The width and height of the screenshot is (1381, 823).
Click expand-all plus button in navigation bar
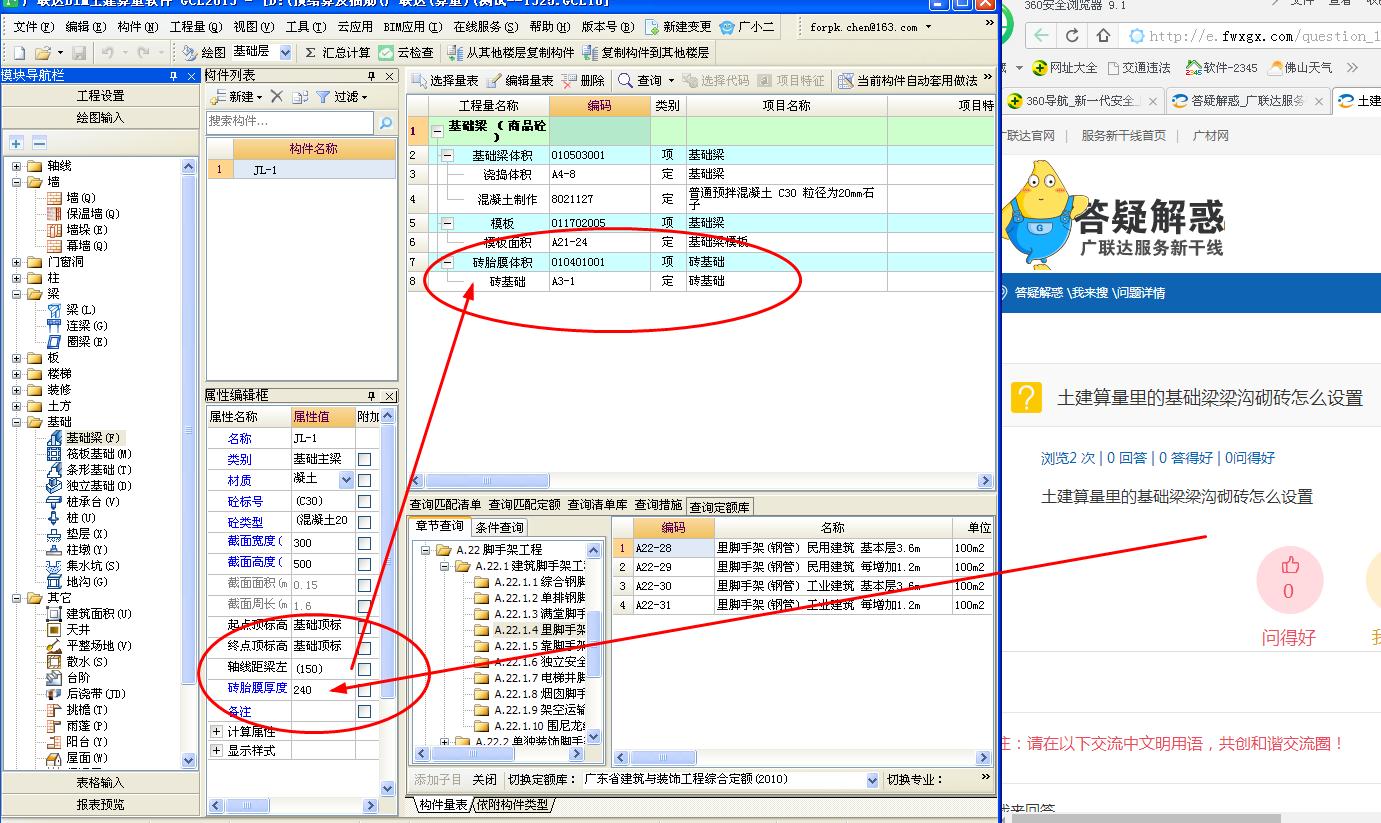17,143
